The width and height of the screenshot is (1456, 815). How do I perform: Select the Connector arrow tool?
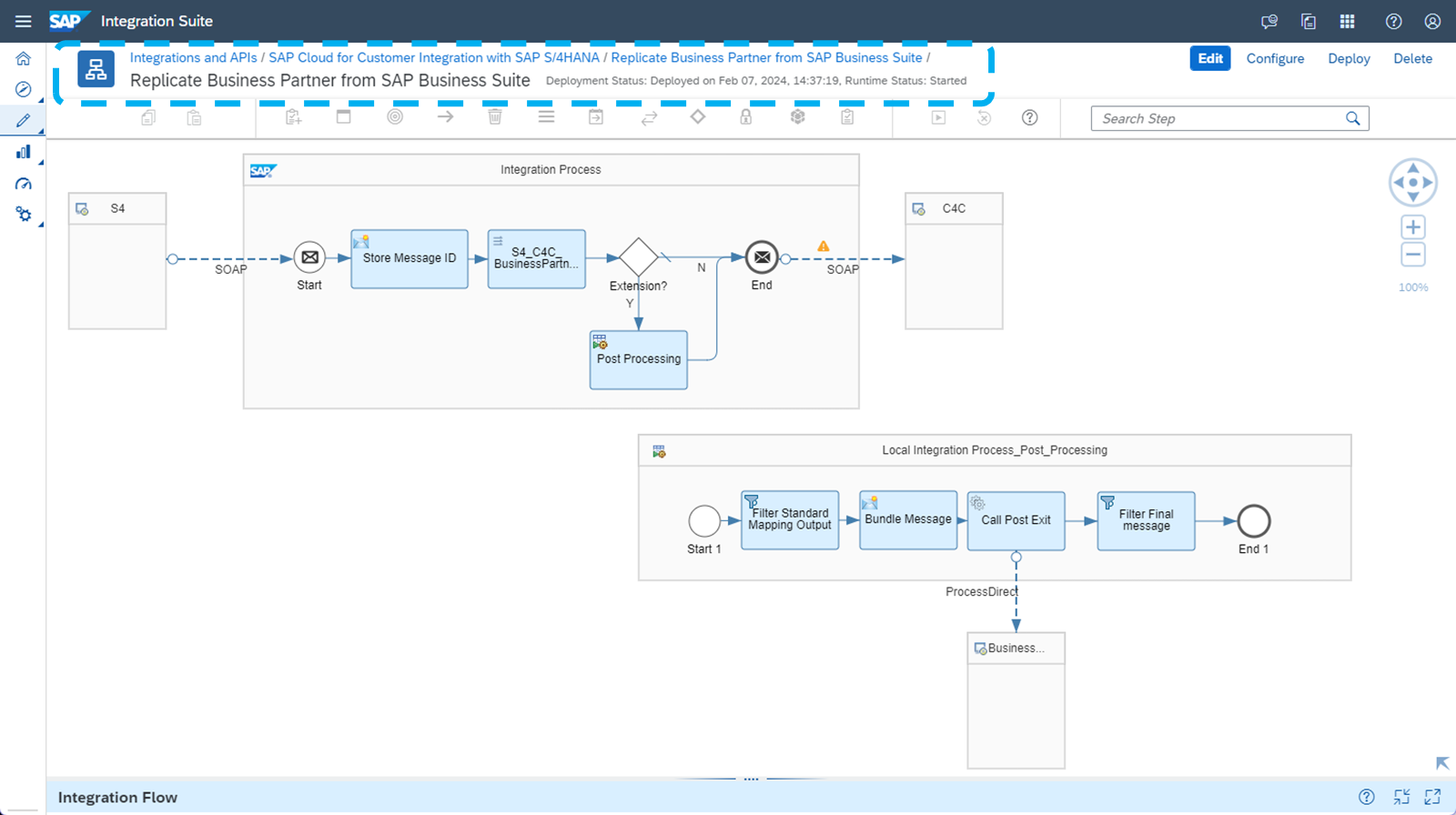coord(445,116)
